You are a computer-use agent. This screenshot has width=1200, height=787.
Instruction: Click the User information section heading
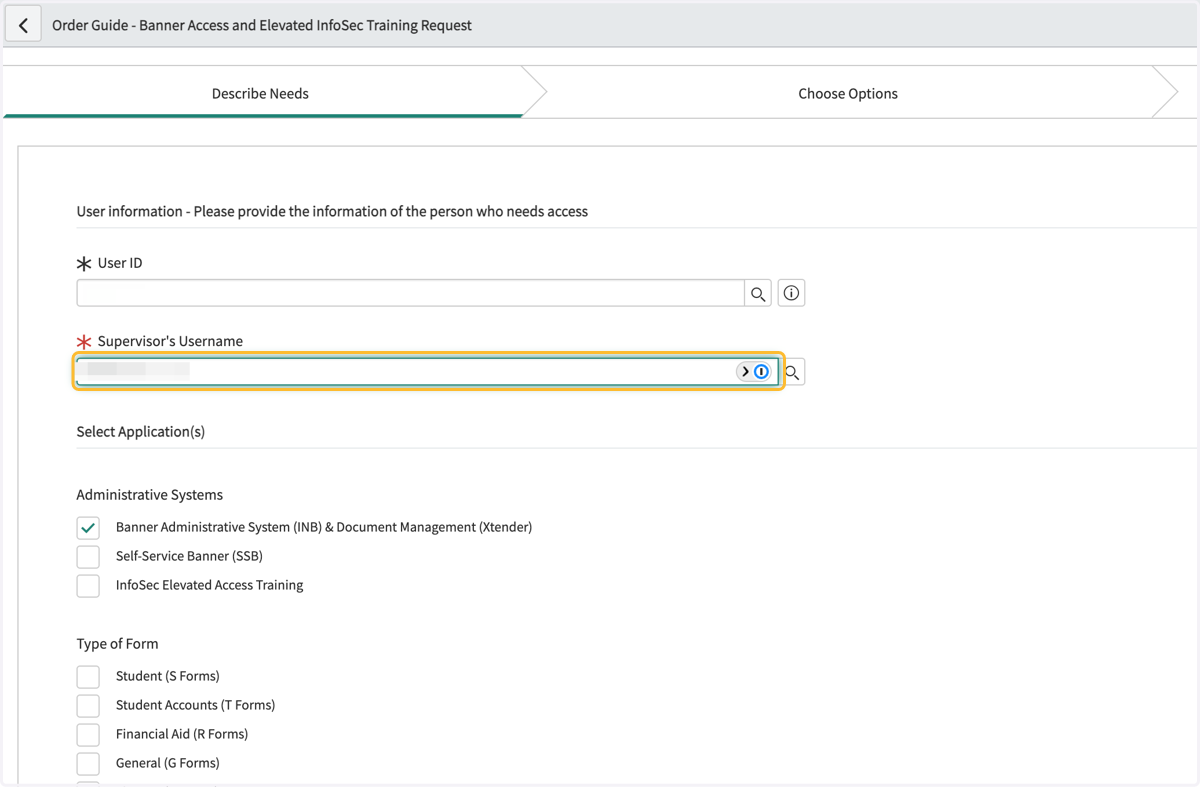(332, 211)
